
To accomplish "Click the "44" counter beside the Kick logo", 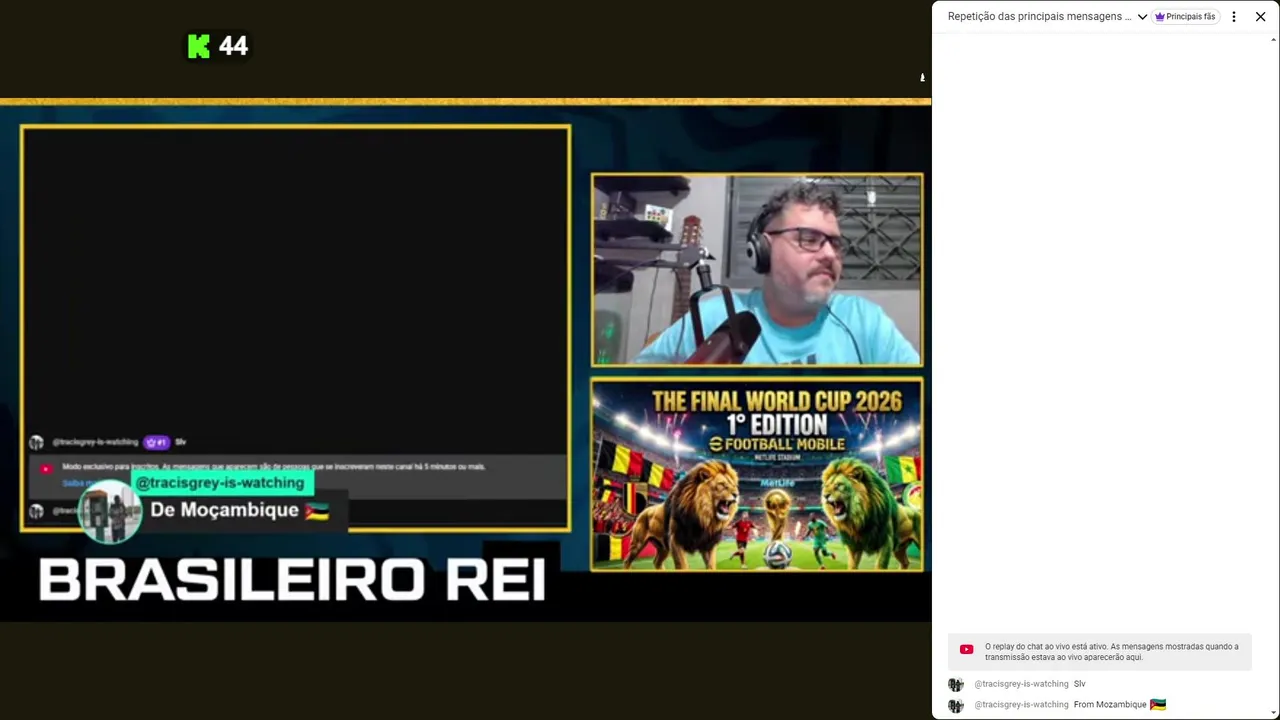I will [x=233, y=46].
